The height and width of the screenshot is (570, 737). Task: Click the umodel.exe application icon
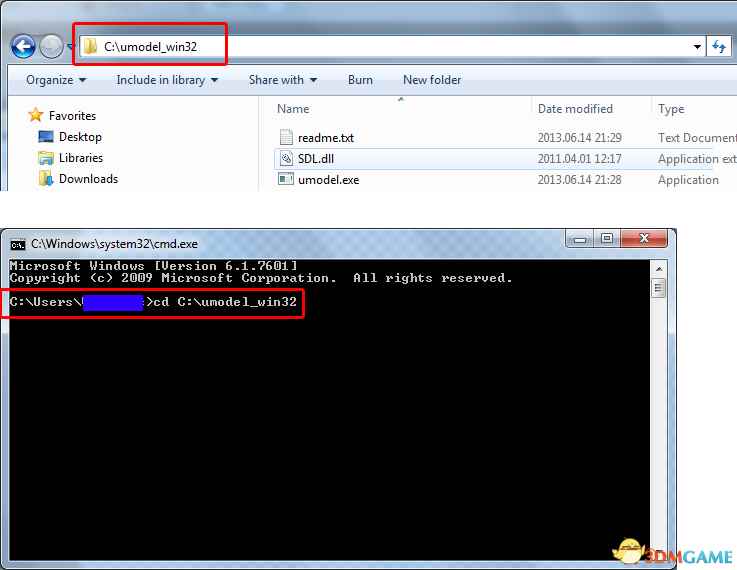[286, 179]
